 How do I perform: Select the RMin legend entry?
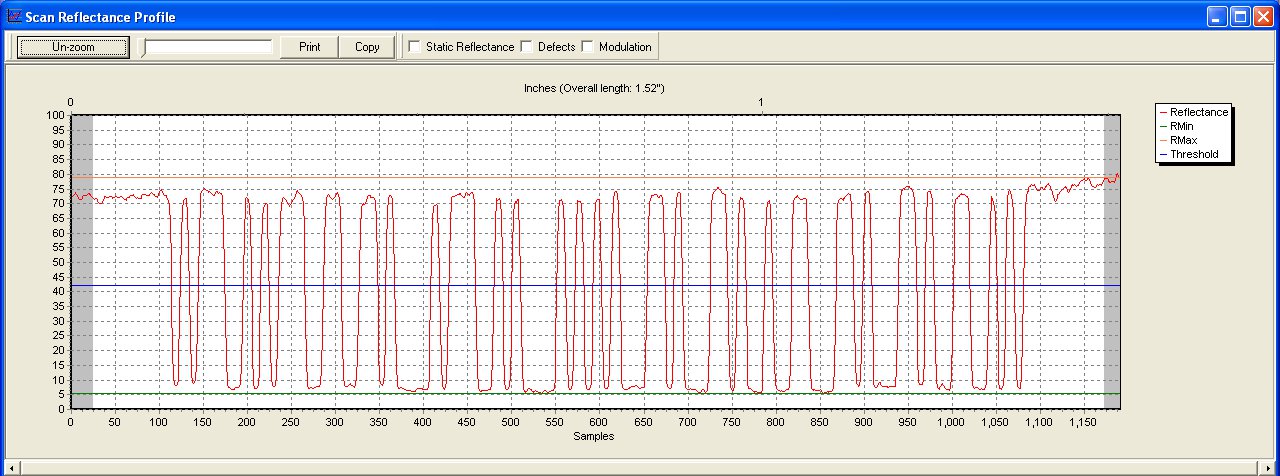(1183, 127)
